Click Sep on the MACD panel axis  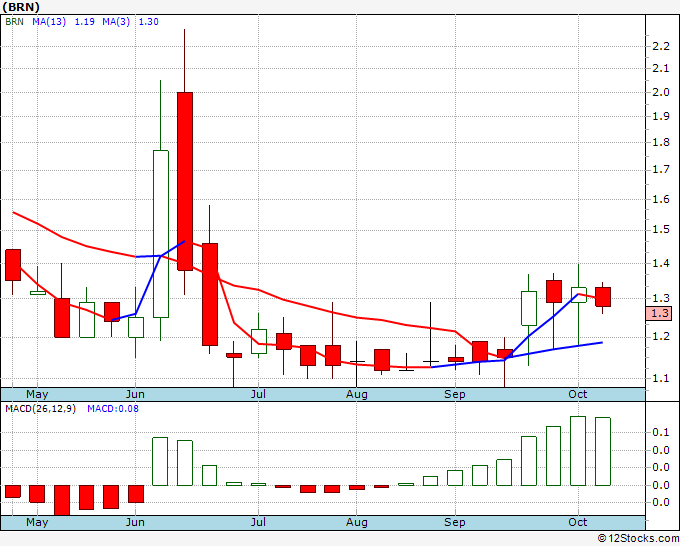(455, 522)
